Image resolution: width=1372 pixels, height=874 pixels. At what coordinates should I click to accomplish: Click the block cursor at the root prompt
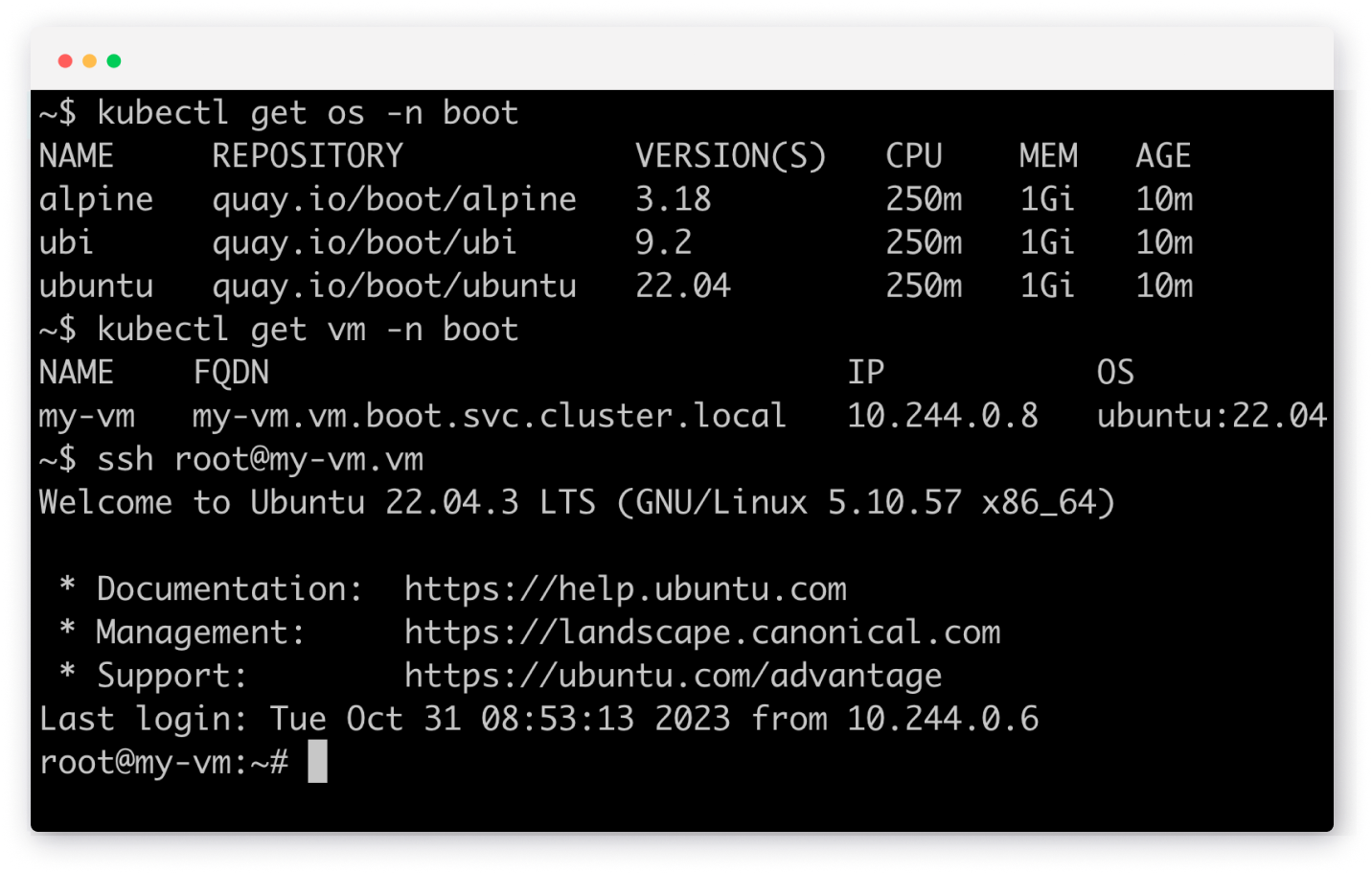click(x=317, y=762)
